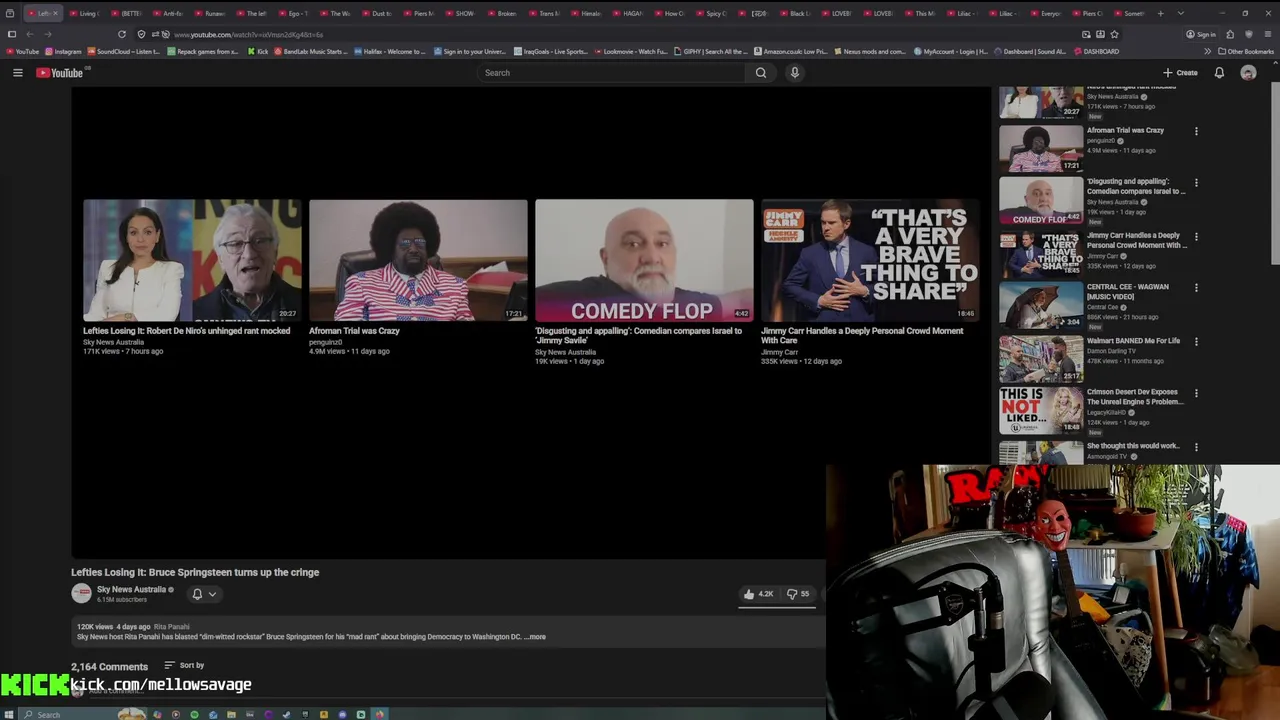Open options for sidebar 'Disgusting and appalling' video

(x=1196, y=183)
